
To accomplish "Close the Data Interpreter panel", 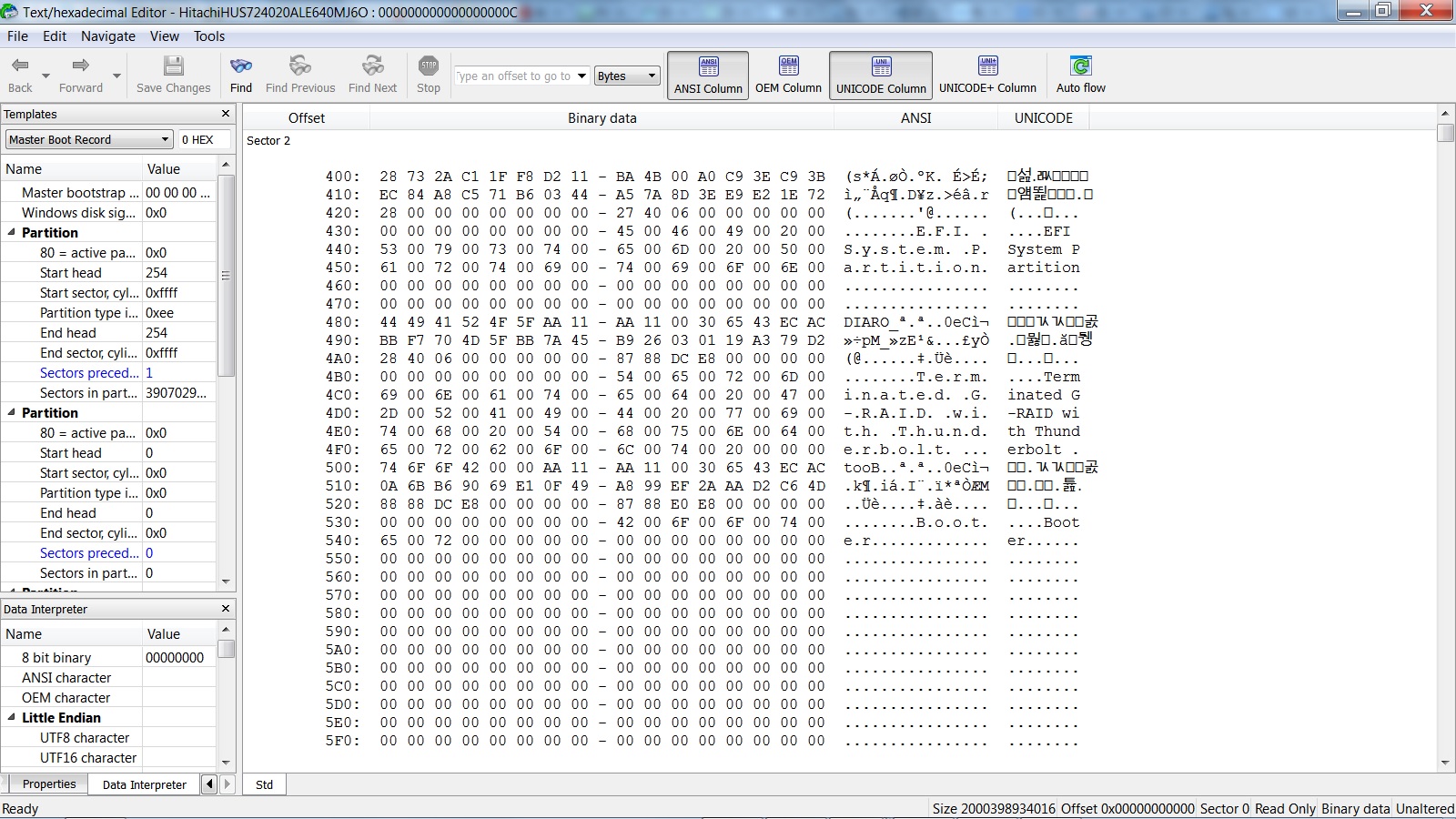I will pyautogui.click(x=226, y=608).
